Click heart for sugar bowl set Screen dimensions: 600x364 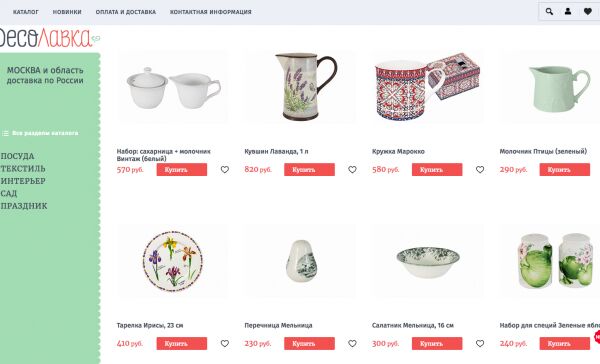click(x=225, y=170)
